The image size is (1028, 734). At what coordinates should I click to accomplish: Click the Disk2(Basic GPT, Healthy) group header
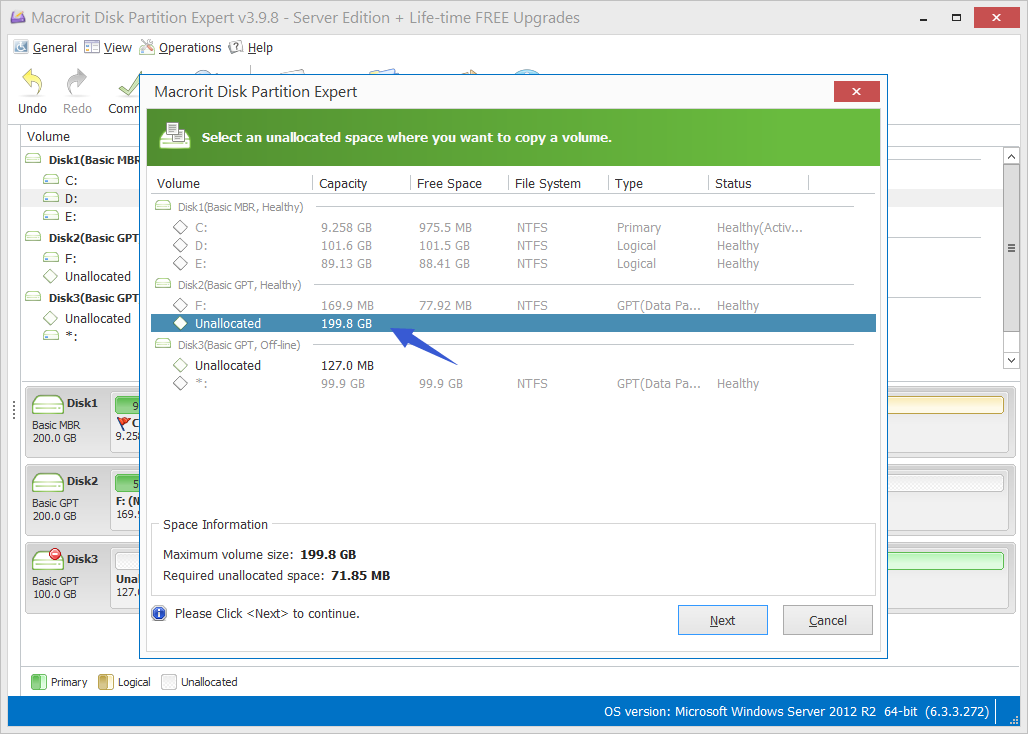point(239,285)
